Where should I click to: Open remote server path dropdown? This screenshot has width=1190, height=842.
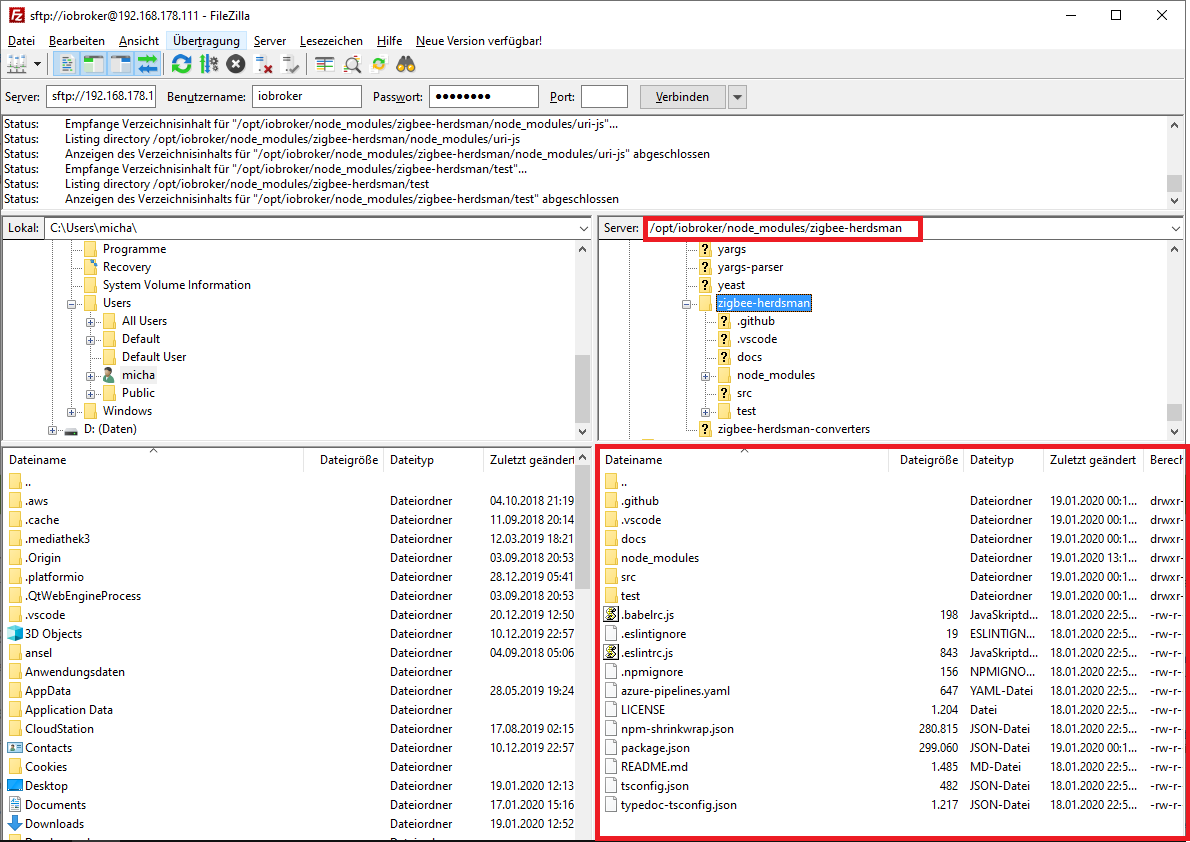[x=1176, y=228]
